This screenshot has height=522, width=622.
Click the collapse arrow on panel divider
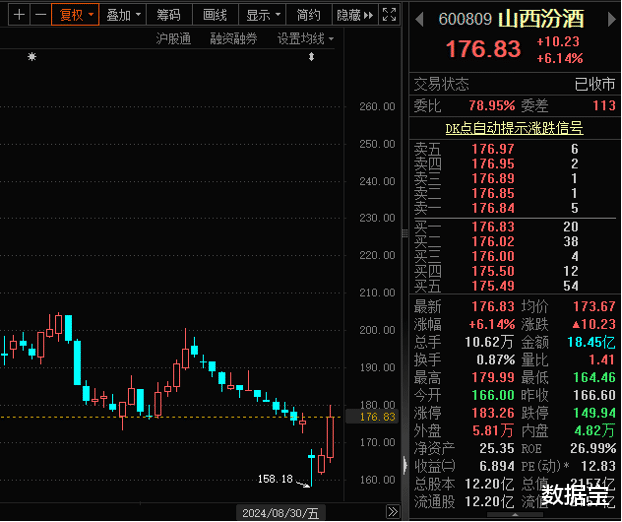(x=405, y=465)
